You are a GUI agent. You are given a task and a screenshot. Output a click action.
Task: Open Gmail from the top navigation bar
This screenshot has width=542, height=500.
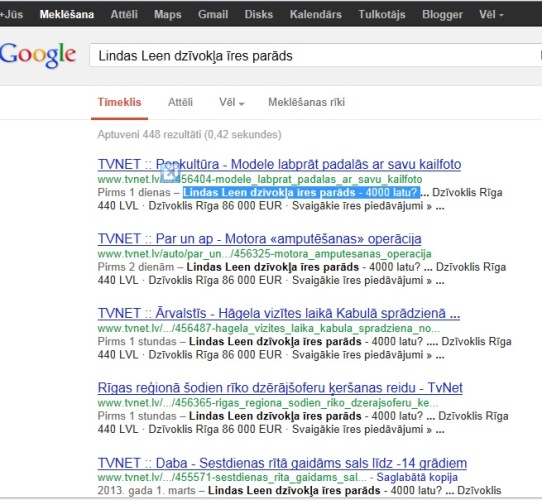213,15
